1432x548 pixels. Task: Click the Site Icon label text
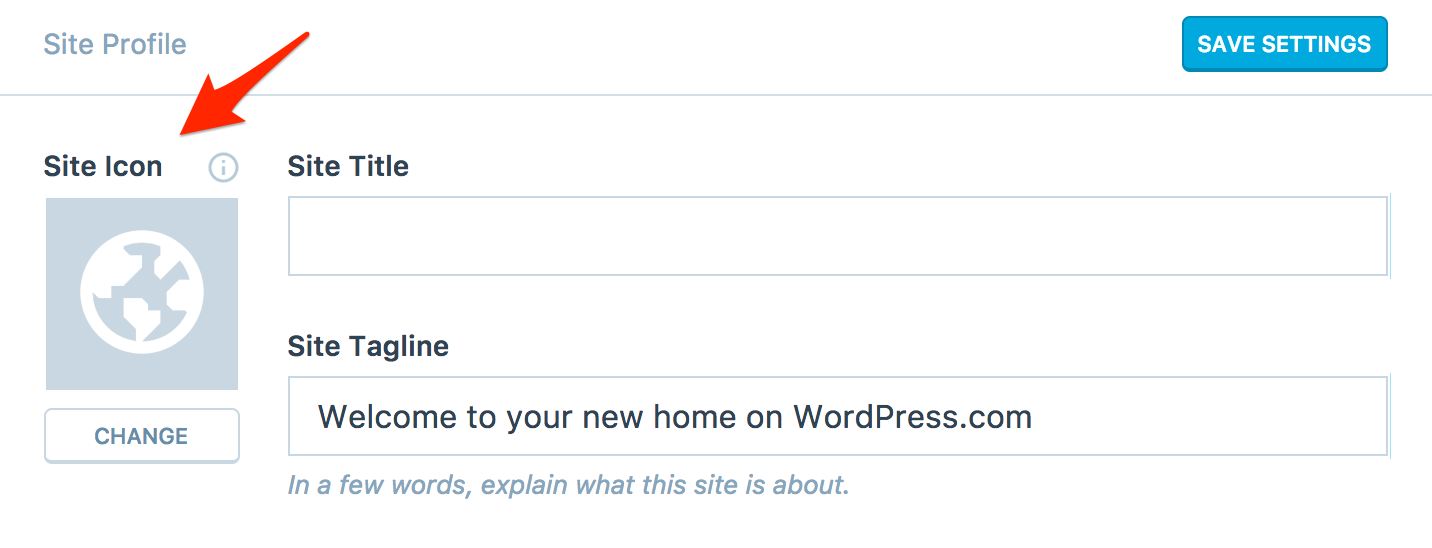103,166
